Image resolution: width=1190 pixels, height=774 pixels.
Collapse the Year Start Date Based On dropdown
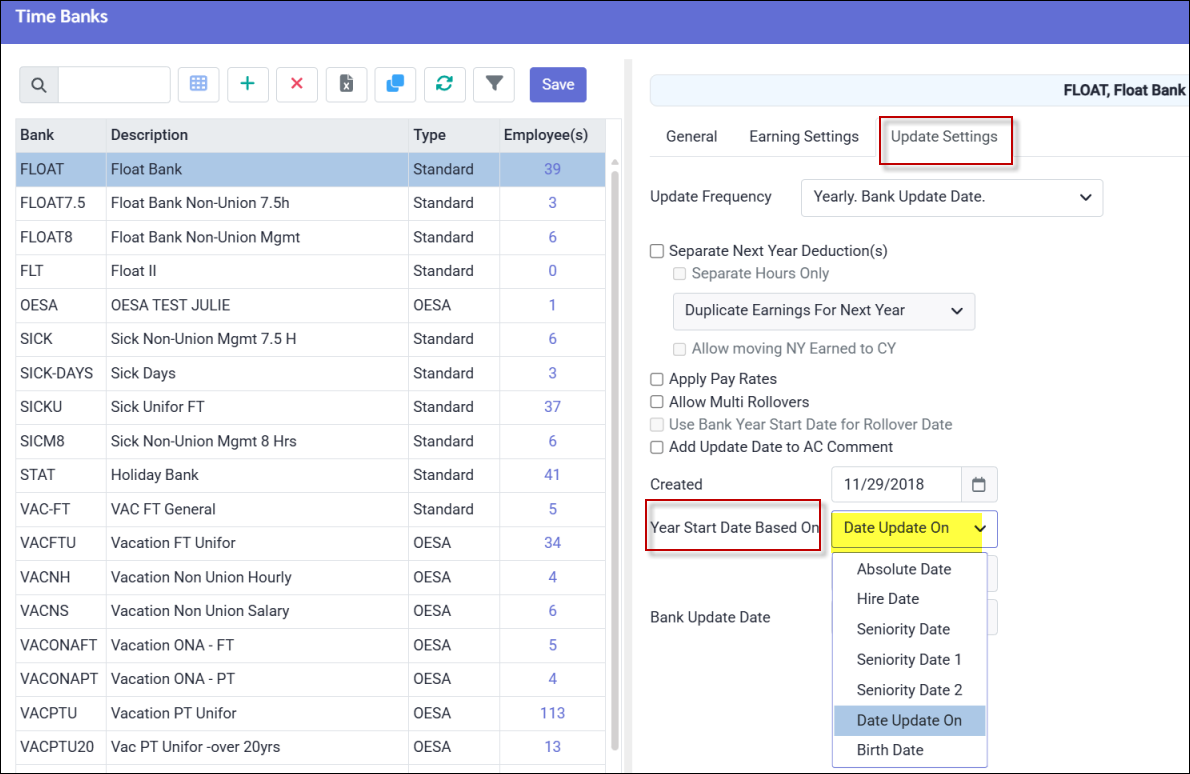[914, 528]
